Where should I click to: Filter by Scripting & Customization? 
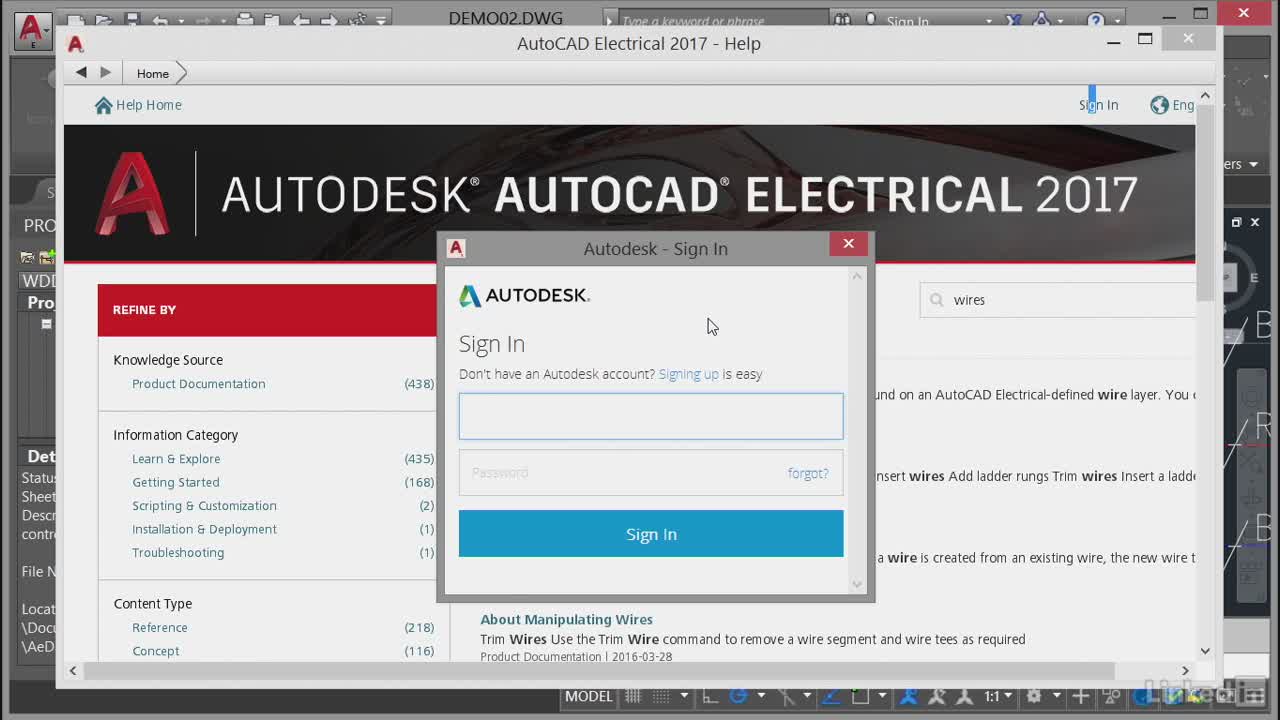(x=204, y=506)
